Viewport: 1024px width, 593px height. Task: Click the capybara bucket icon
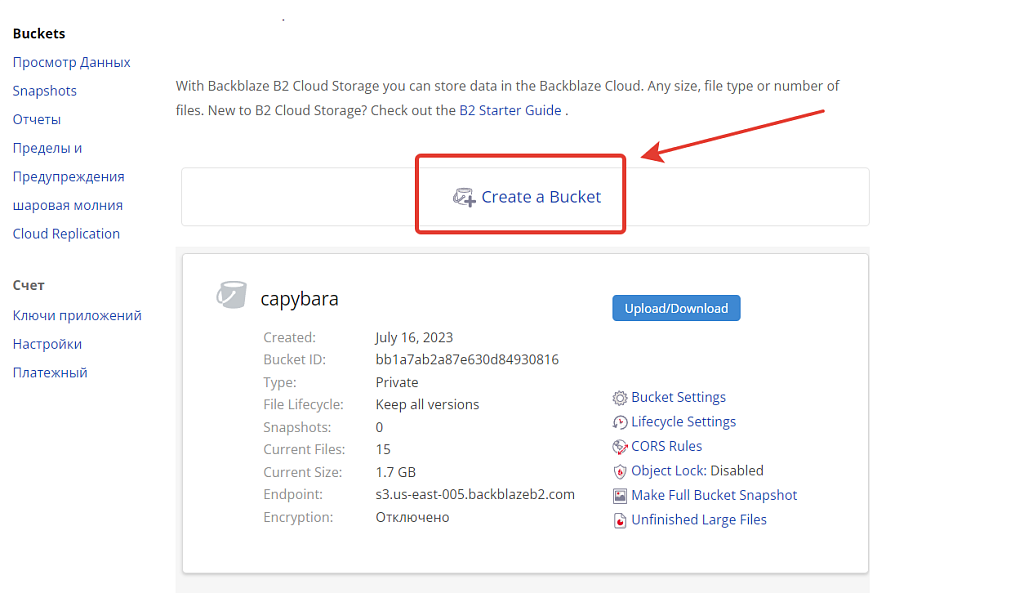click(x=231, y=295)
